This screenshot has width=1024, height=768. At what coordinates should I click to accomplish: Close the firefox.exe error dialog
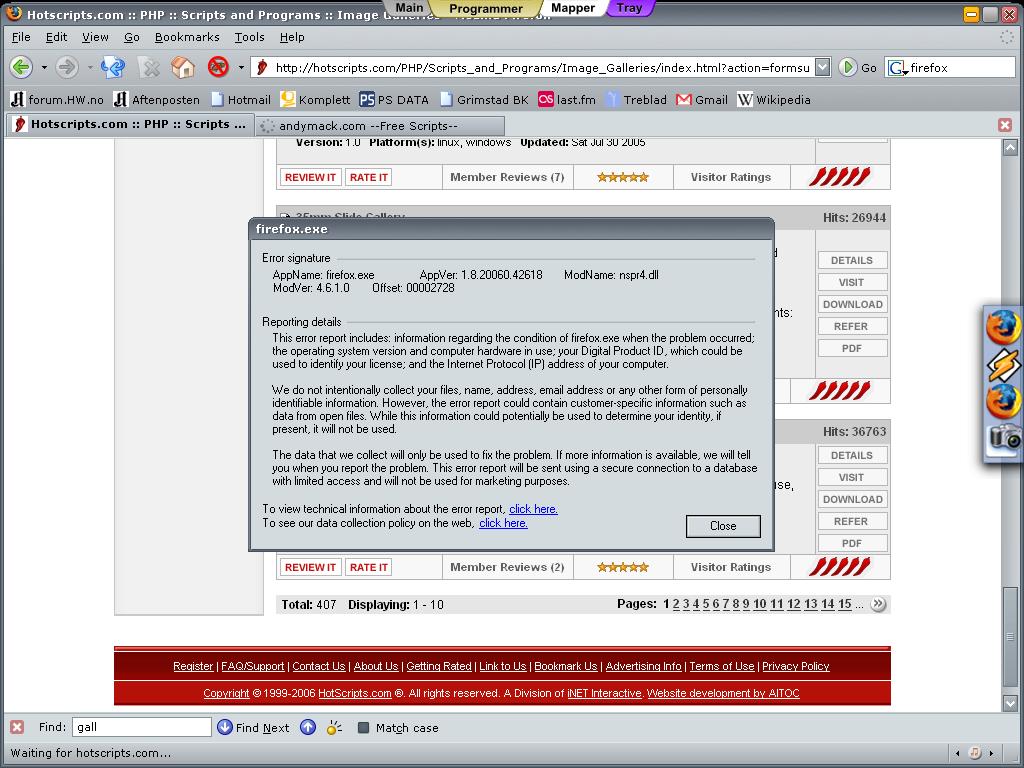(x=723, y=526)
